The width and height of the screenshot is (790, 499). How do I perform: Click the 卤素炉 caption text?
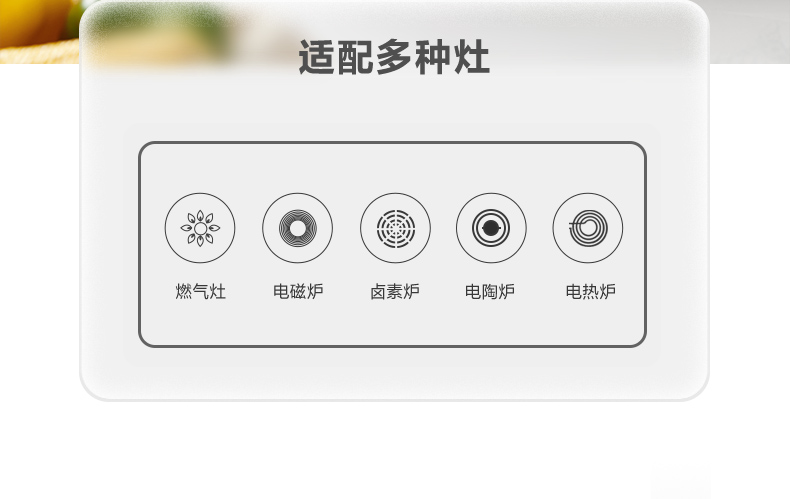coord(395,291)
